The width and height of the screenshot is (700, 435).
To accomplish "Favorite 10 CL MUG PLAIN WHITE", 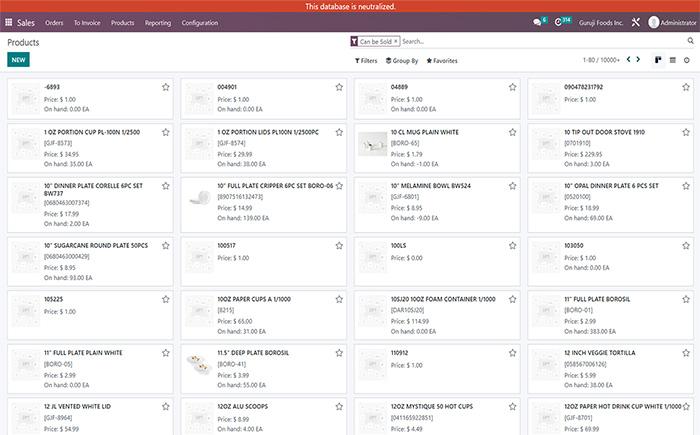I will coord(512,132).
